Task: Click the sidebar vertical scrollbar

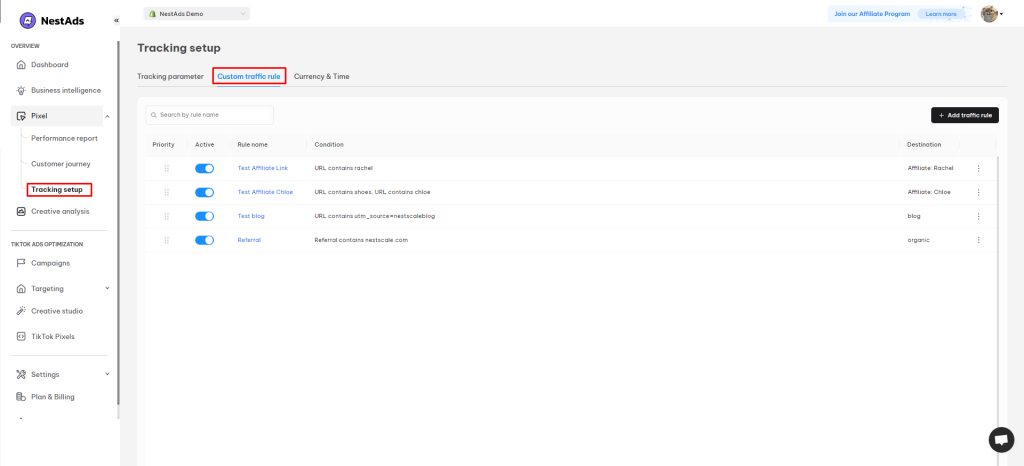Action: pyautogui.click(x=118, y=222)
